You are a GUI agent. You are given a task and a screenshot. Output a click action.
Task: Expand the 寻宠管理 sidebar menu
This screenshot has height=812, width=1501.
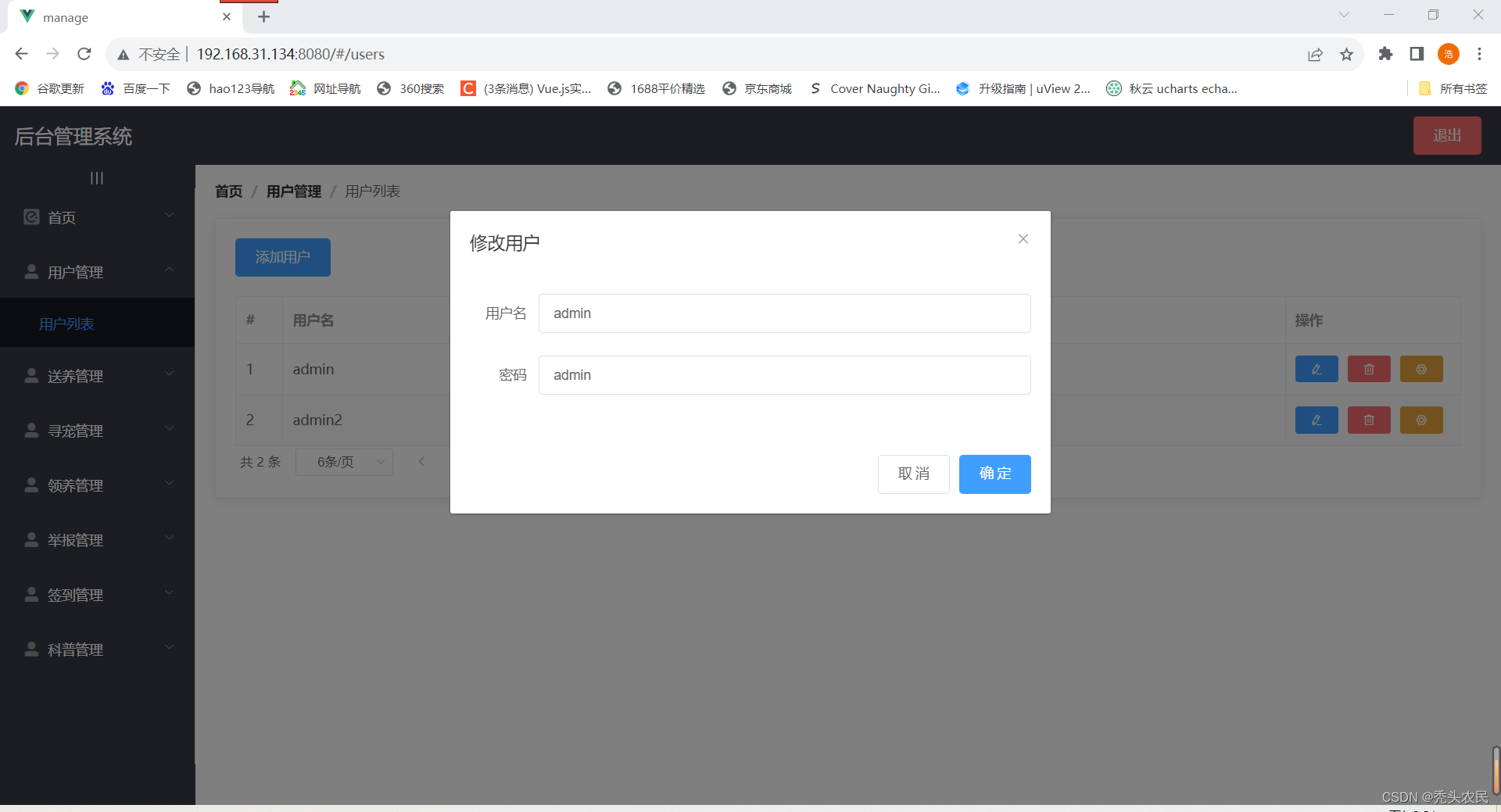[x=97, y=431]
